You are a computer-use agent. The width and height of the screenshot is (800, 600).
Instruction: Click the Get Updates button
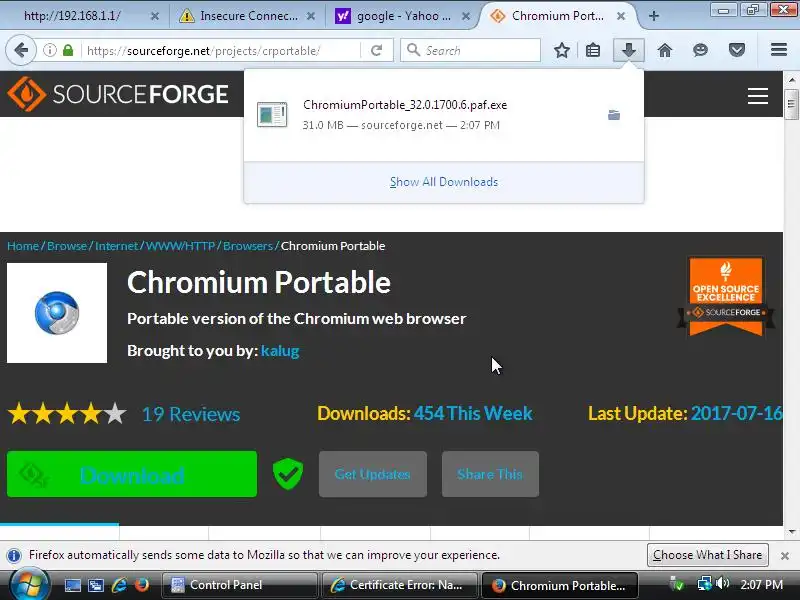(x=373, y=474)
